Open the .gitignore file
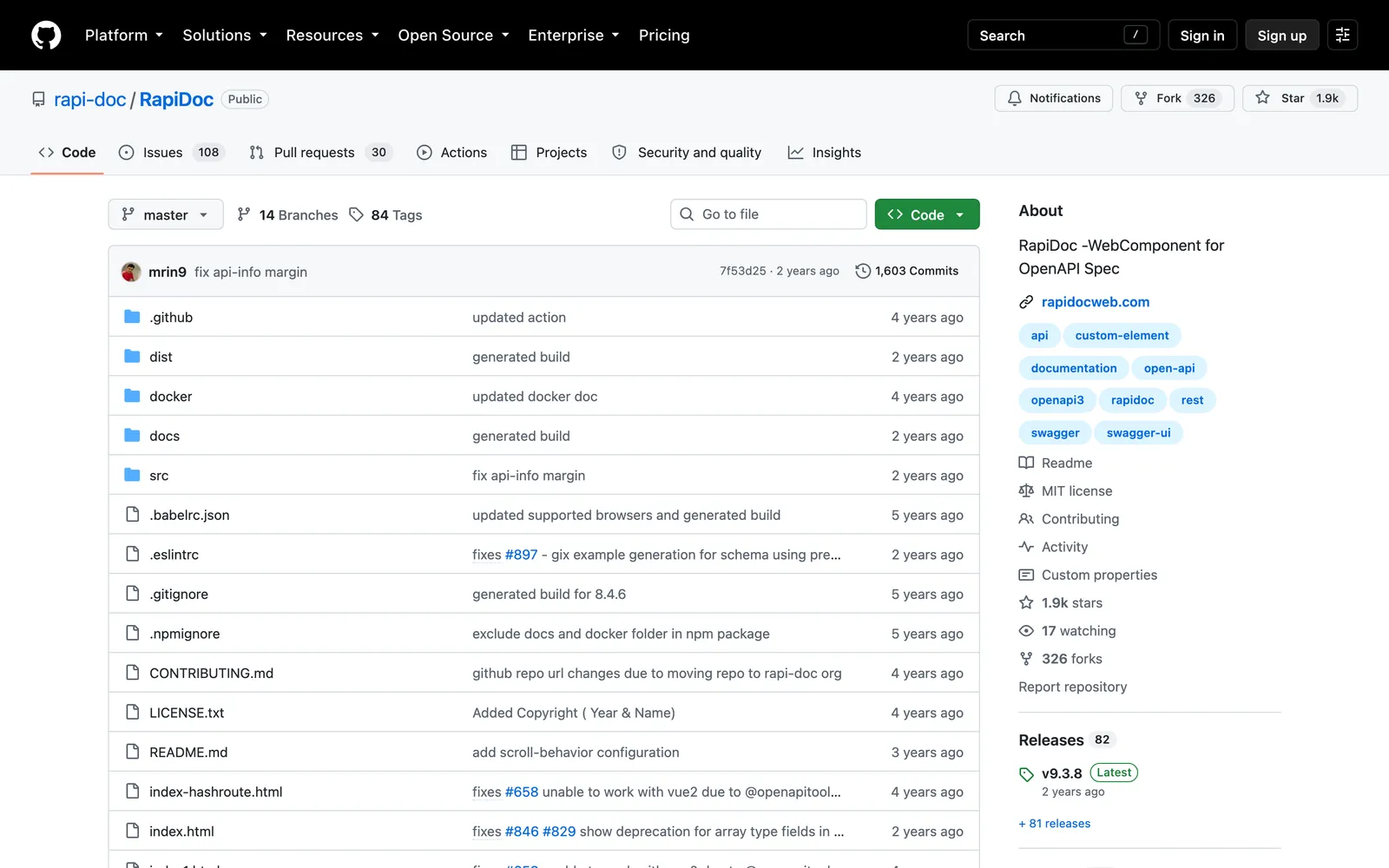 click(x=179, y=595)
